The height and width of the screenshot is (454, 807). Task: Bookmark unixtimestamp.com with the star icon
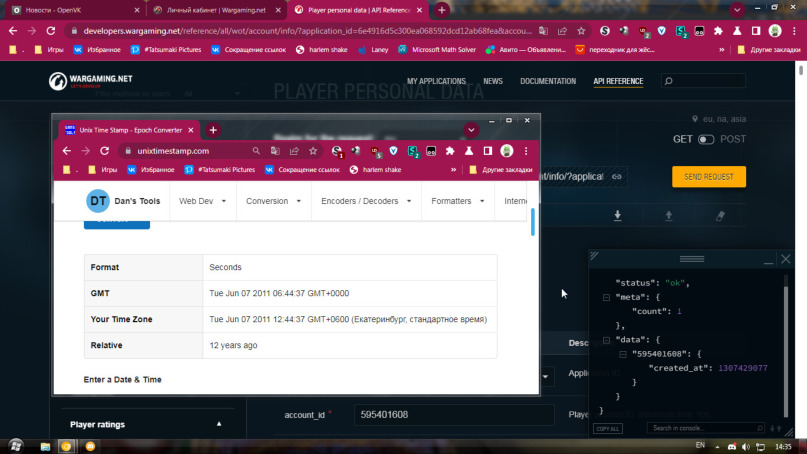pos(313,151)
